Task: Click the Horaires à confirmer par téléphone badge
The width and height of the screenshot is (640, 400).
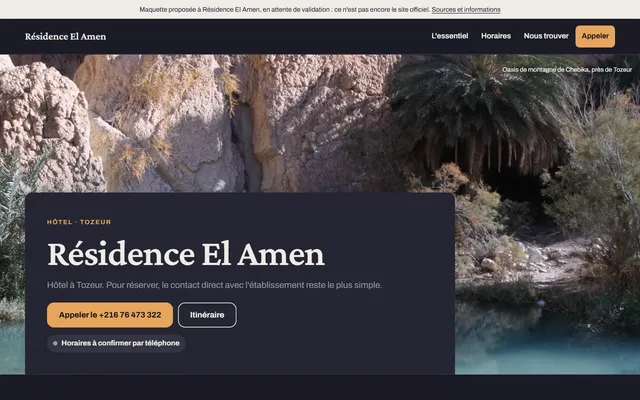Action: pyautogui.click(x=116, y=343)
